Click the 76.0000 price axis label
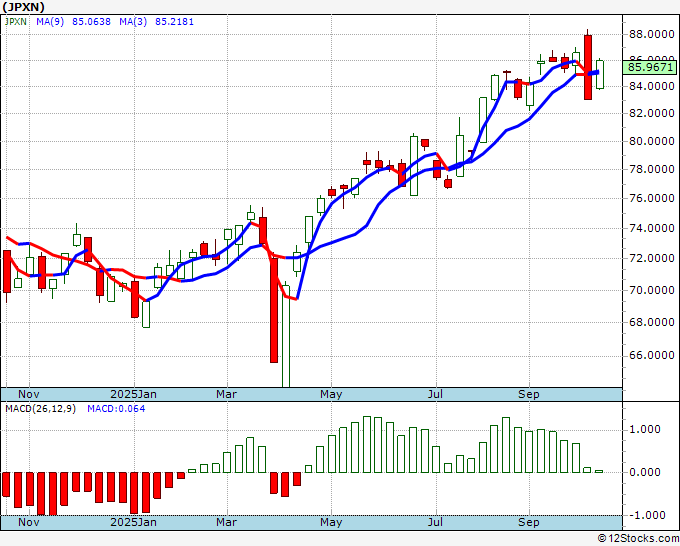 tap(651, 199)
